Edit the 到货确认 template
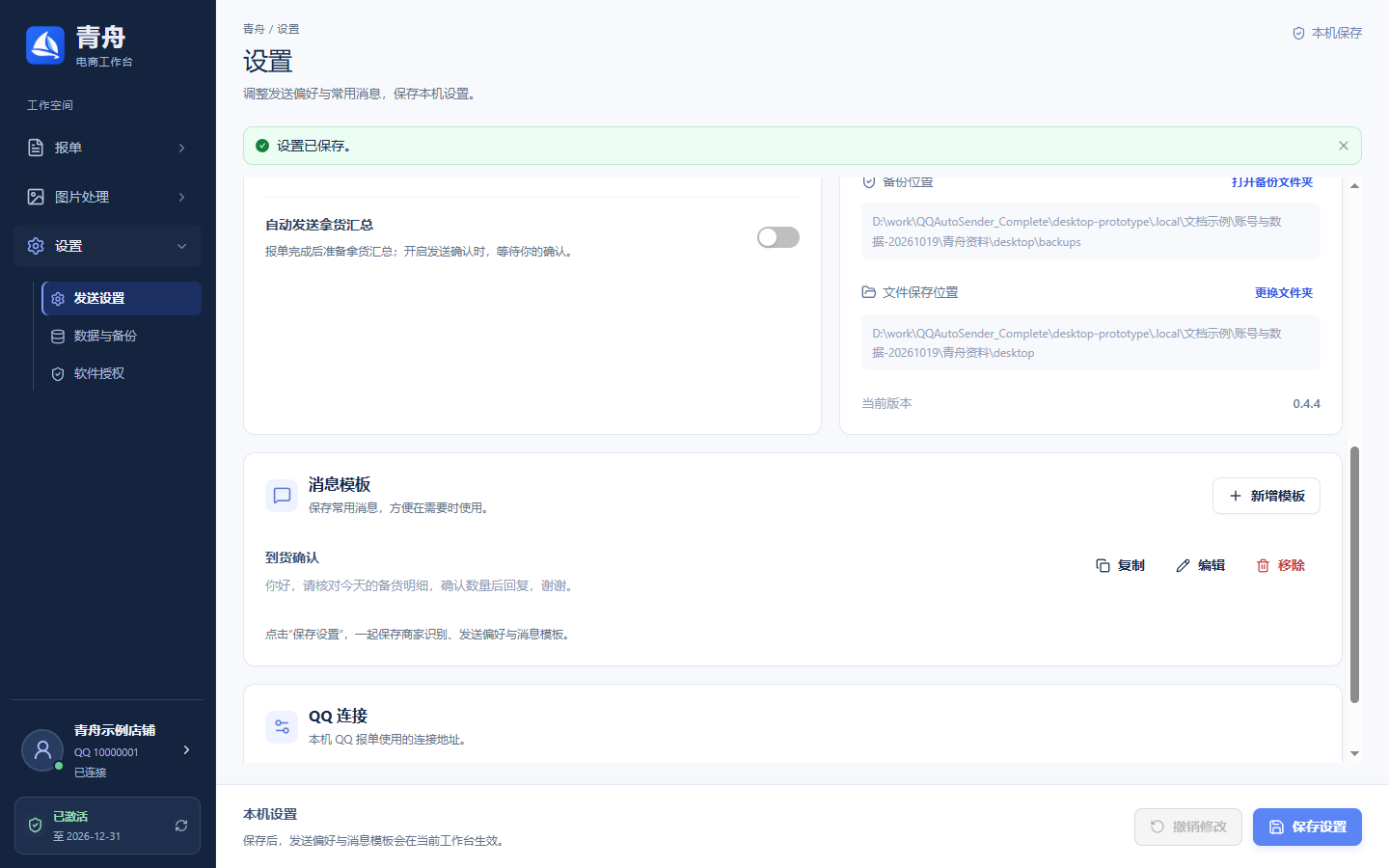Viewport: 1389px width, 868px height. [x=1201, y=565]
